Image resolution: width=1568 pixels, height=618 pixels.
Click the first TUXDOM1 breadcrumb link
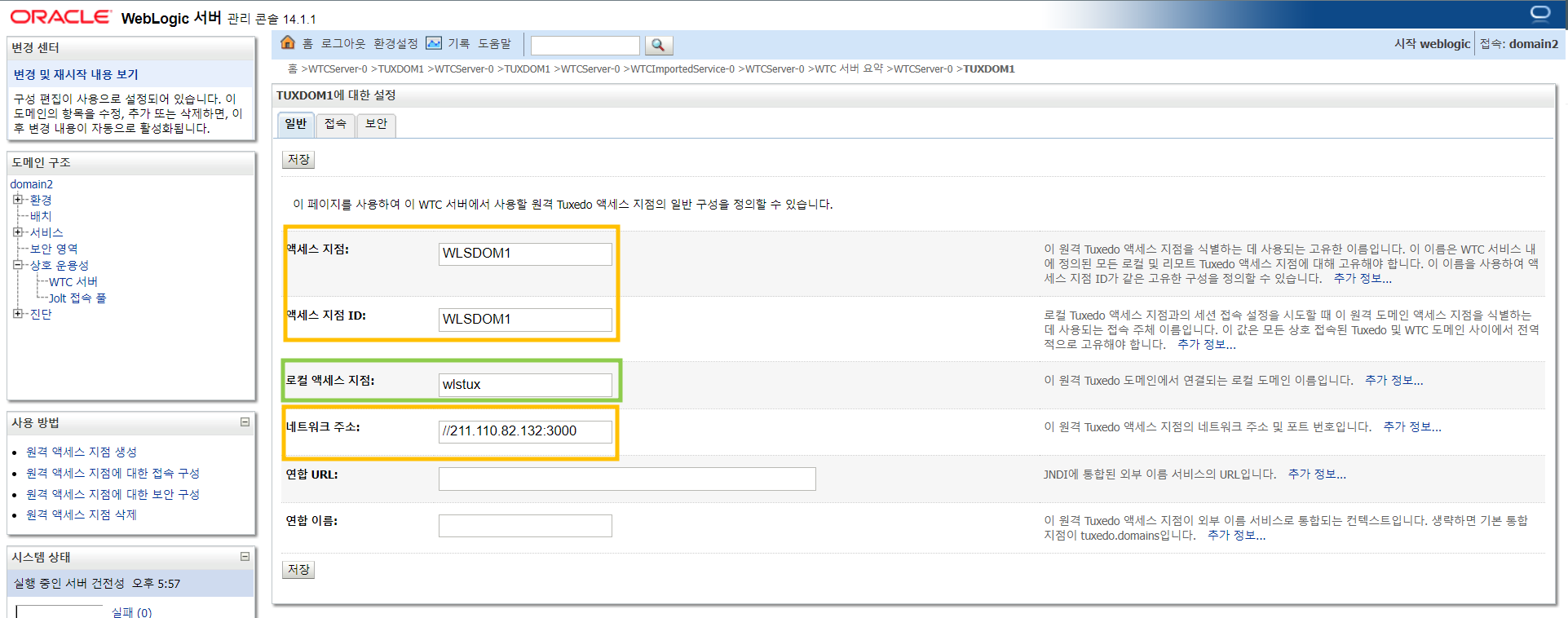point(400,68)
